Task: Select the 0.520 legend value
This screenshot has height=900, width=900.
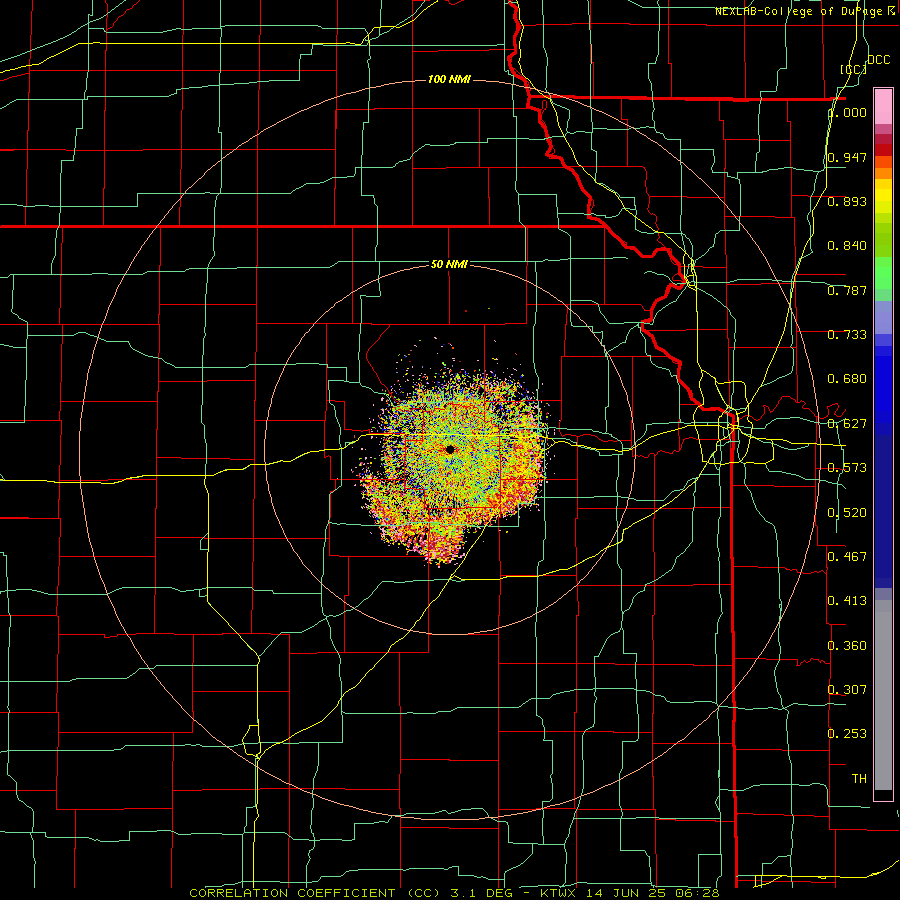Action: [847, 513]
